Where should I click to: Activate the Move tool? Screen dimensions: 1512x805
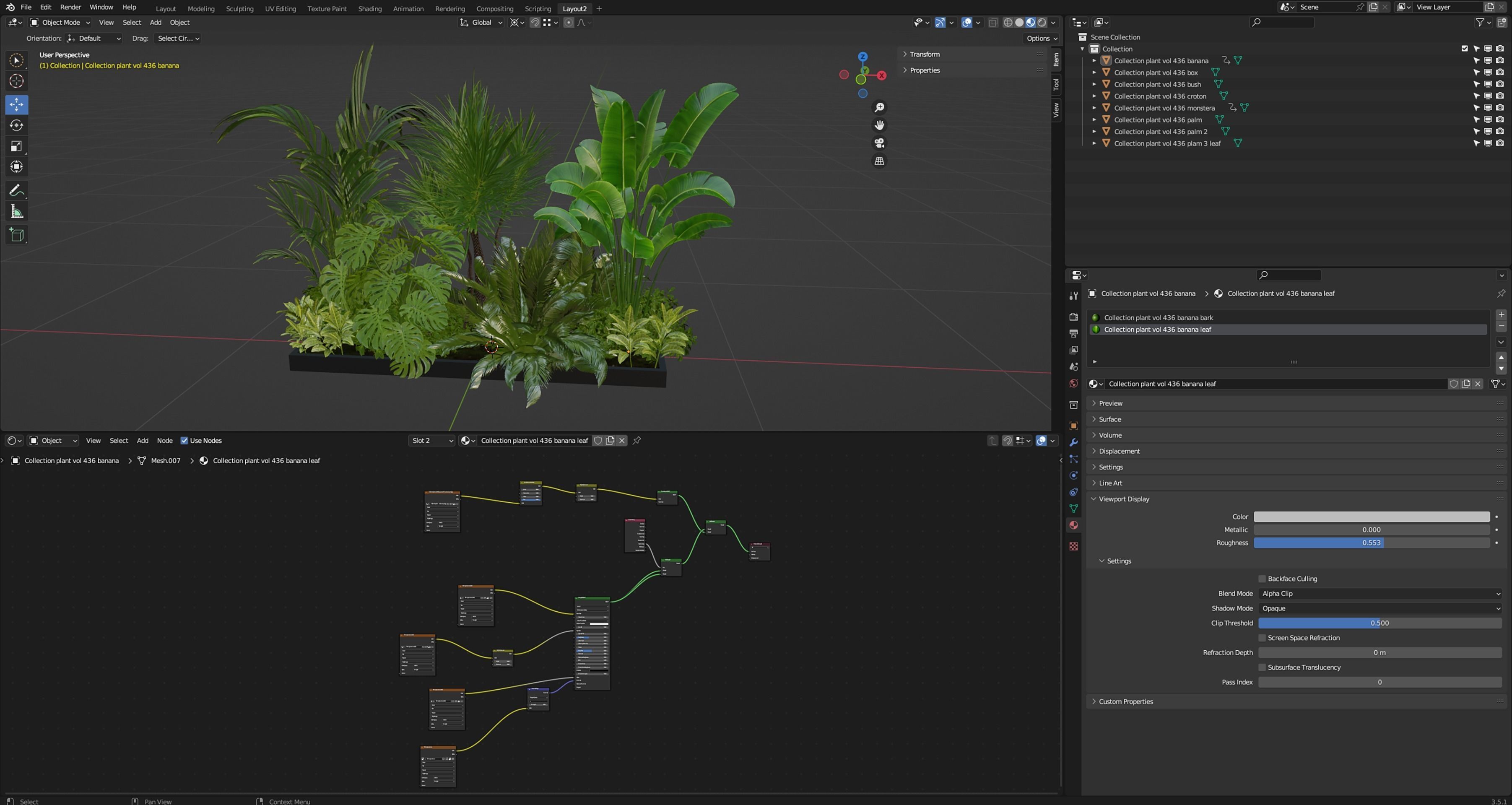[x=16, y=105]
